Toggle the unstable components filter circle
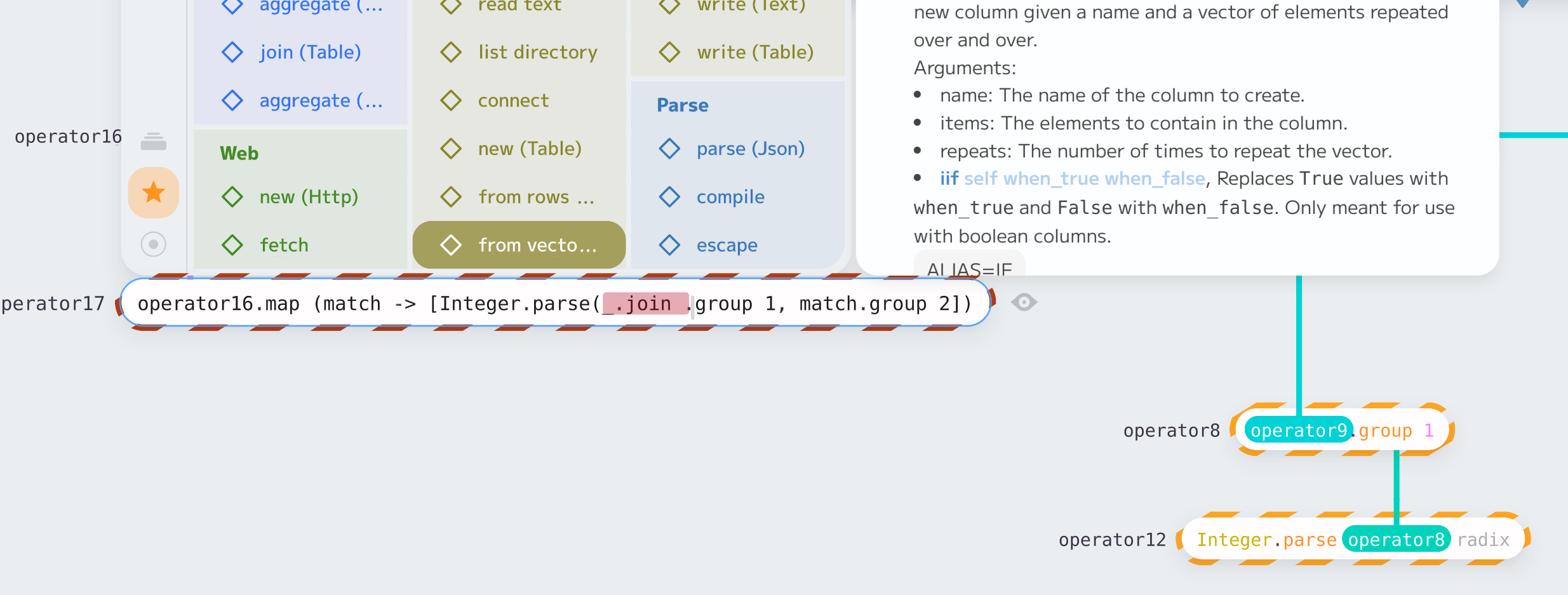This screenshot has width=1568, height=595. [153, 243]
